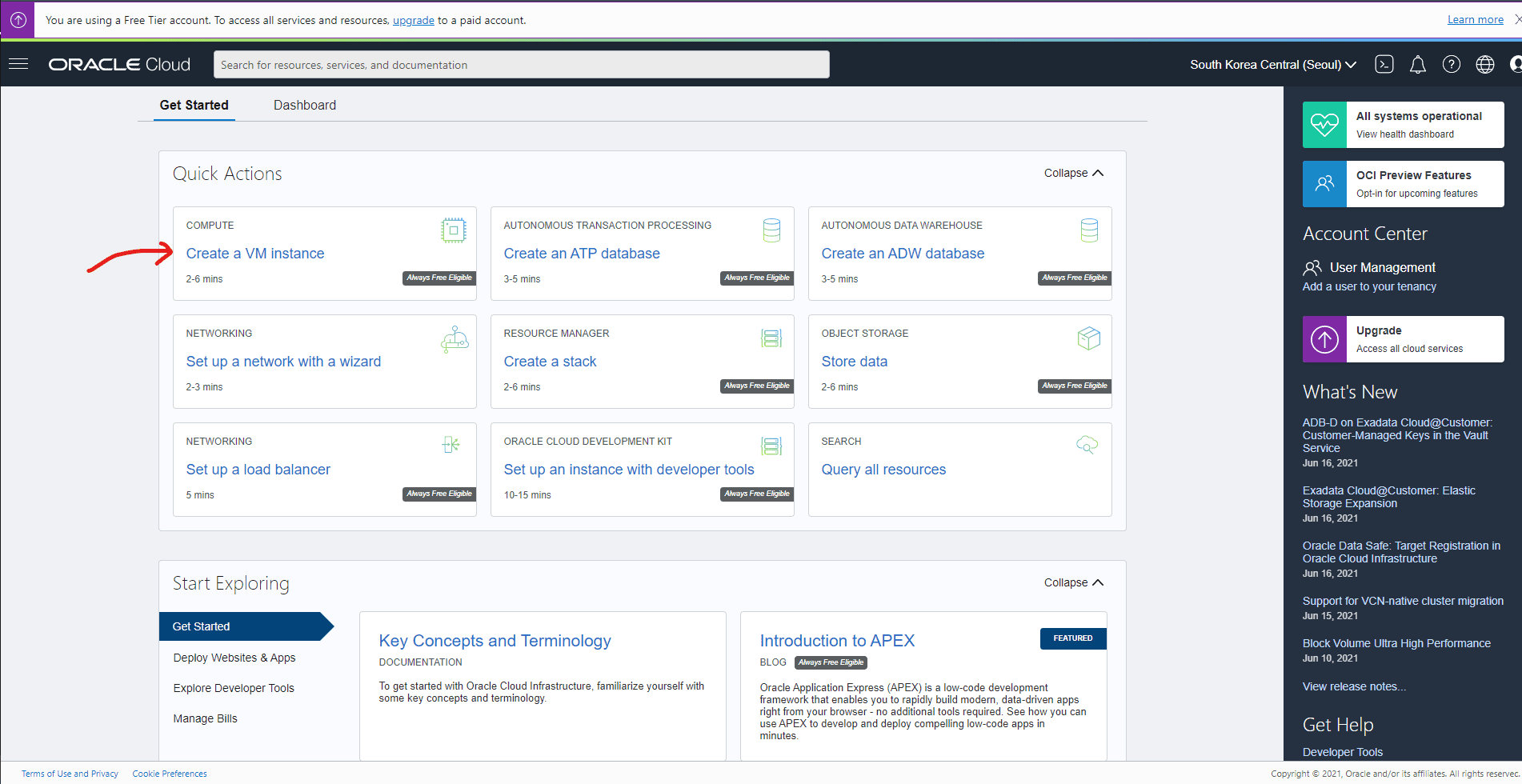Open the help question mark icon
Screen dimensions: 1522x784
[1452, 65]
